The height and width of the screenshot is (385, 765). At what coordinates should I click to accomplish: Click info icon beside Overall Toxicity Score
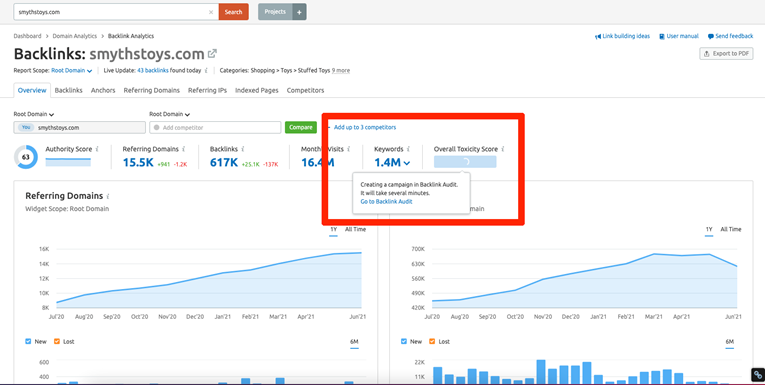click(x=503, y=149)
